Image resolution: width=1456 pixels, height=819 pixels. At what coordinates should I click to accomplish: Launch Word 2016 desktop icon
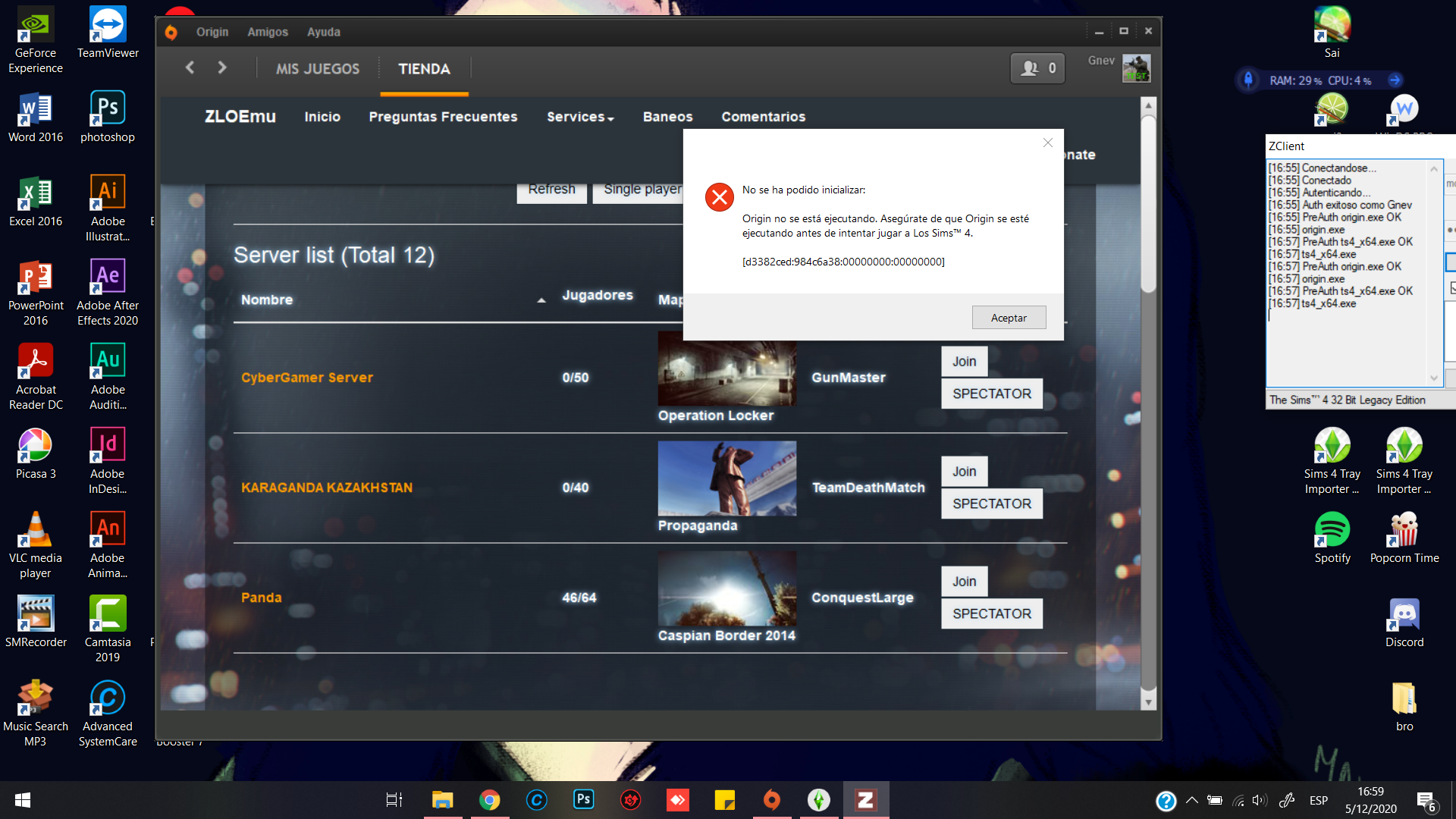[36, 117]
